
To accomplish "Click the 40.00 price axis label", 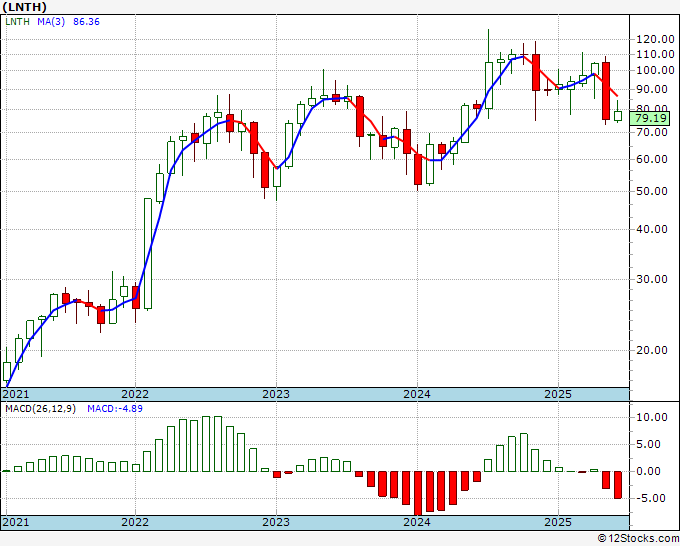I will (x=652, y=229).
